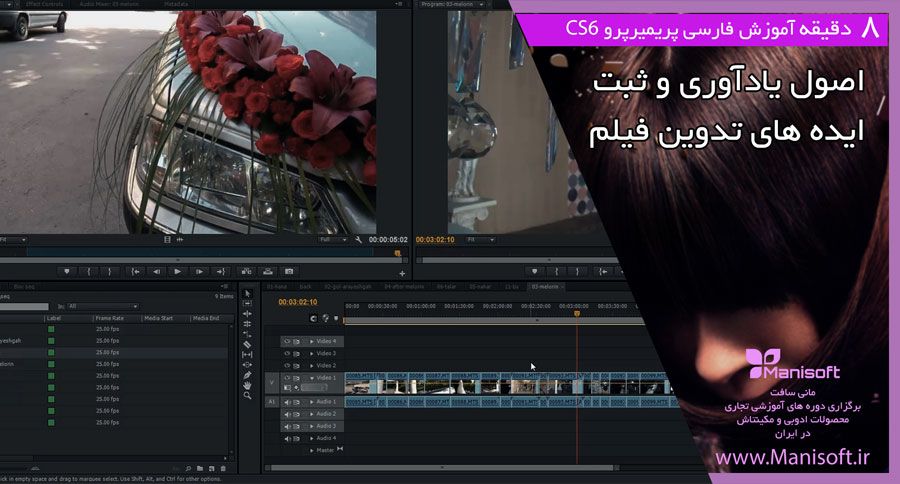Export frame with Source monitor camera icon
Screen dimensions: 900x484
[289, 272]
